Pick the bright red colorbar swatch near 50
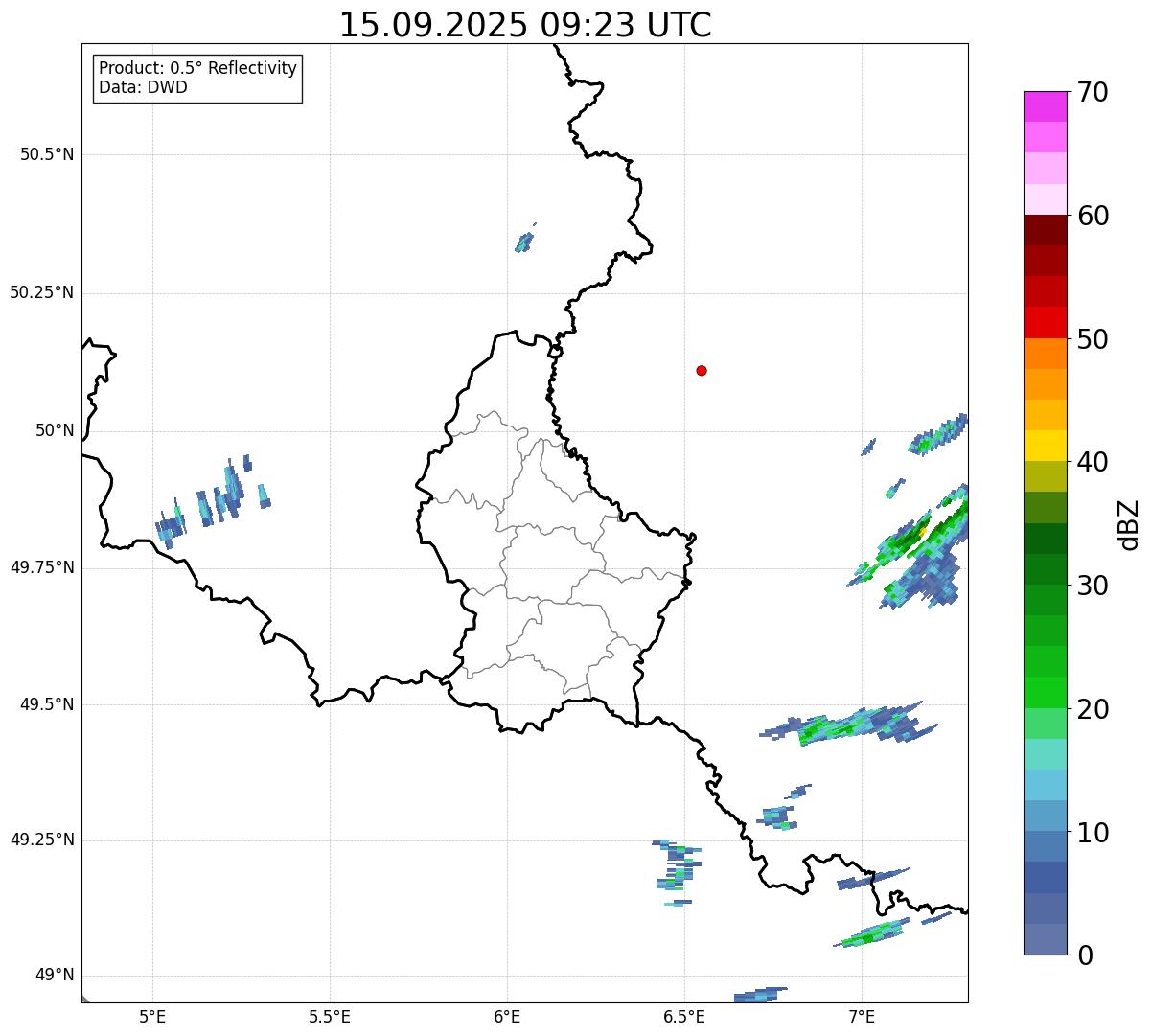The width and height of the screenshot is (1152, 1036). pos(1045,323)
